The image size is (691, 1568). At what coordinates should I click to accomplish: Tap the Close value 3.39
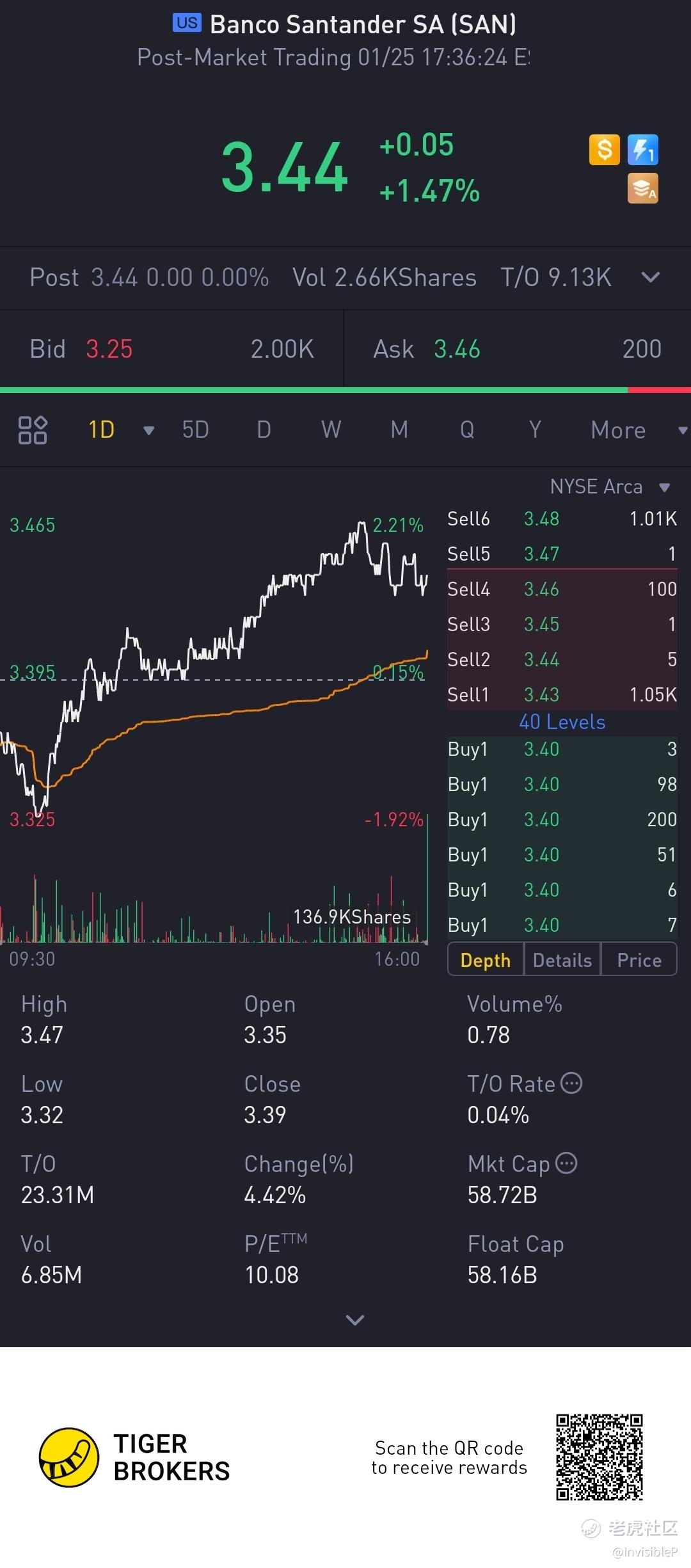tap(265, 1115)
